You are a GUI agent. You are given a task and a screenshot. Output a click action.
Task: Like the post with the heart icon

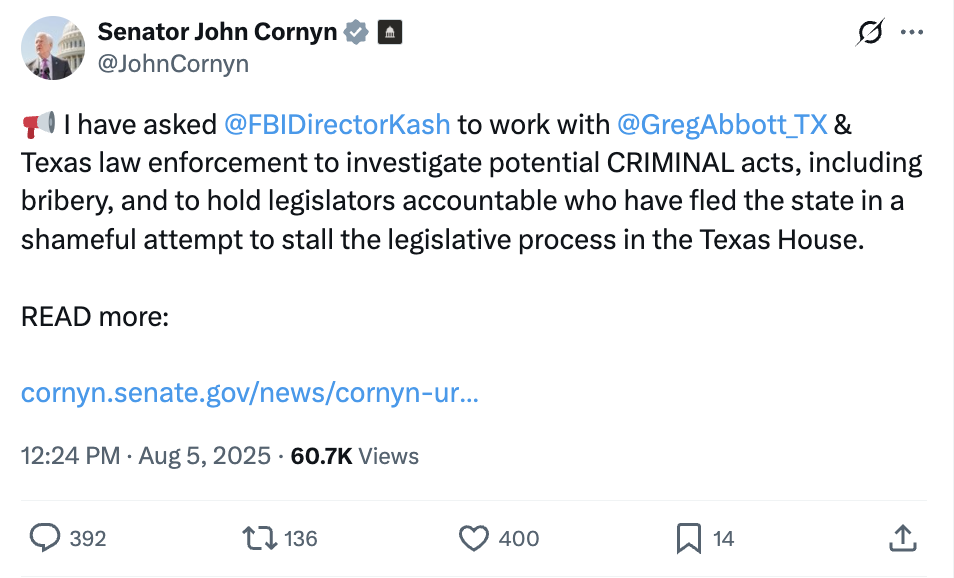click(473, 538)
